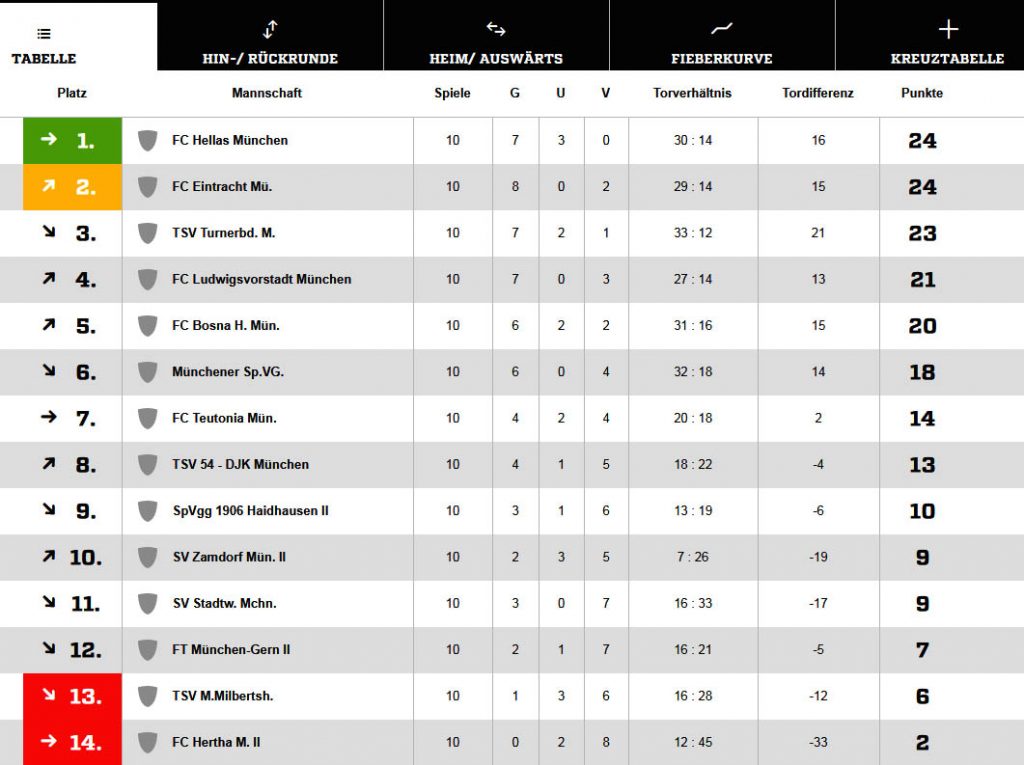Screen dimensions: 1024x765
Task: Click the FC Hertha M. II team name
Action: coord(216,742)
